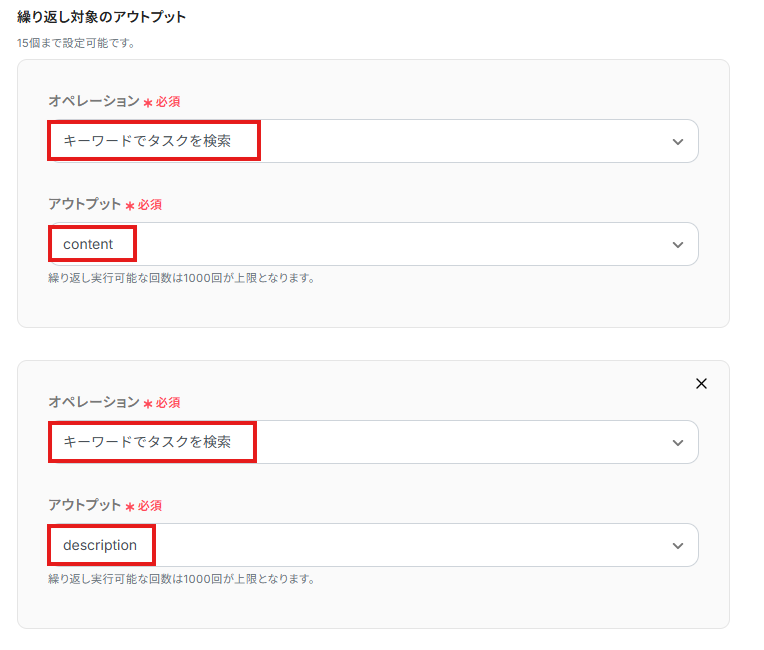Image resolution: width=764 pixels, height=650 pixels.
Task: Click the 1000回 limit note under the content dropdown
Action: (x=182, y=278)
